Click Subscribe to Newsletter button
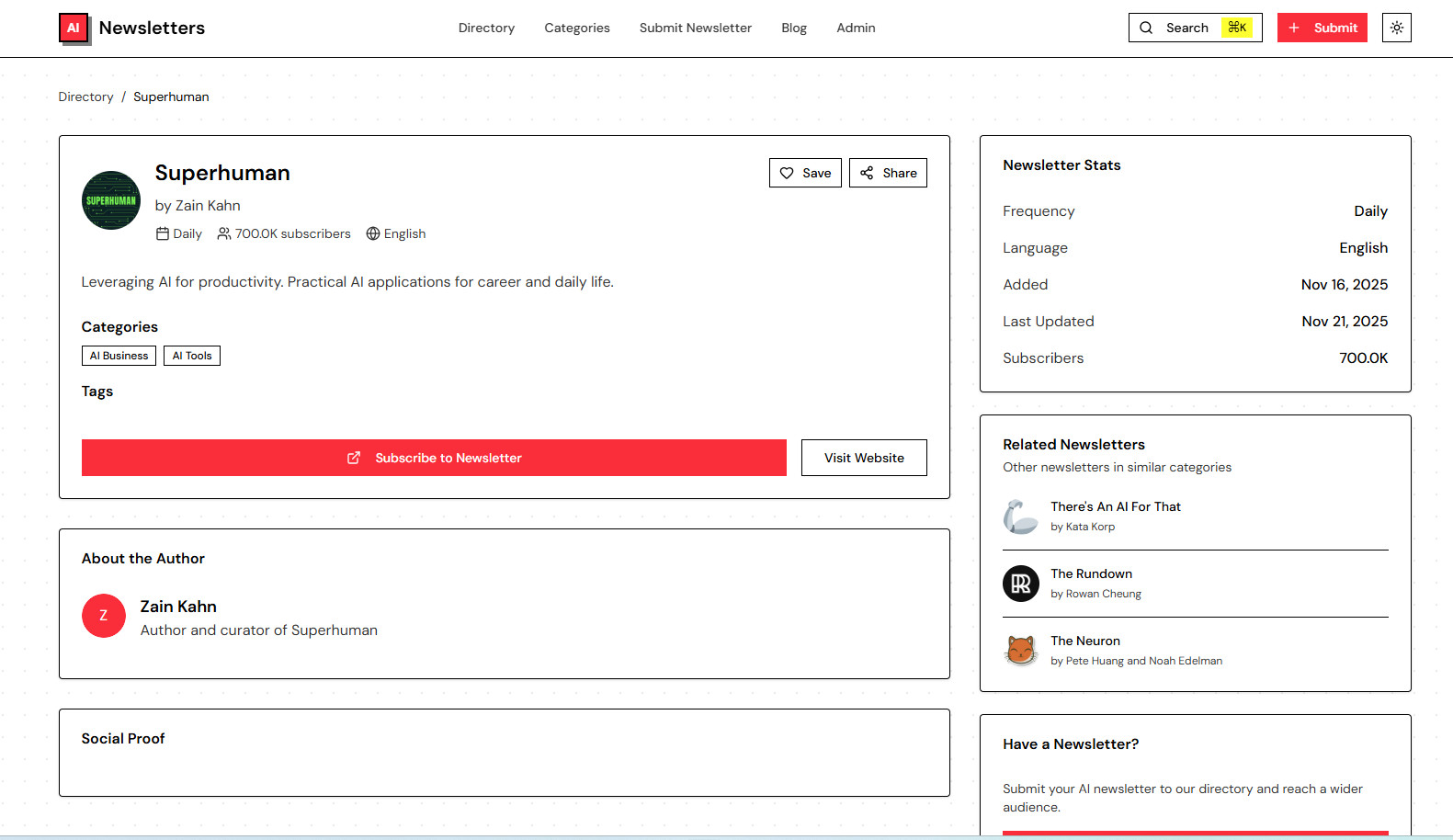 [434, 458]
